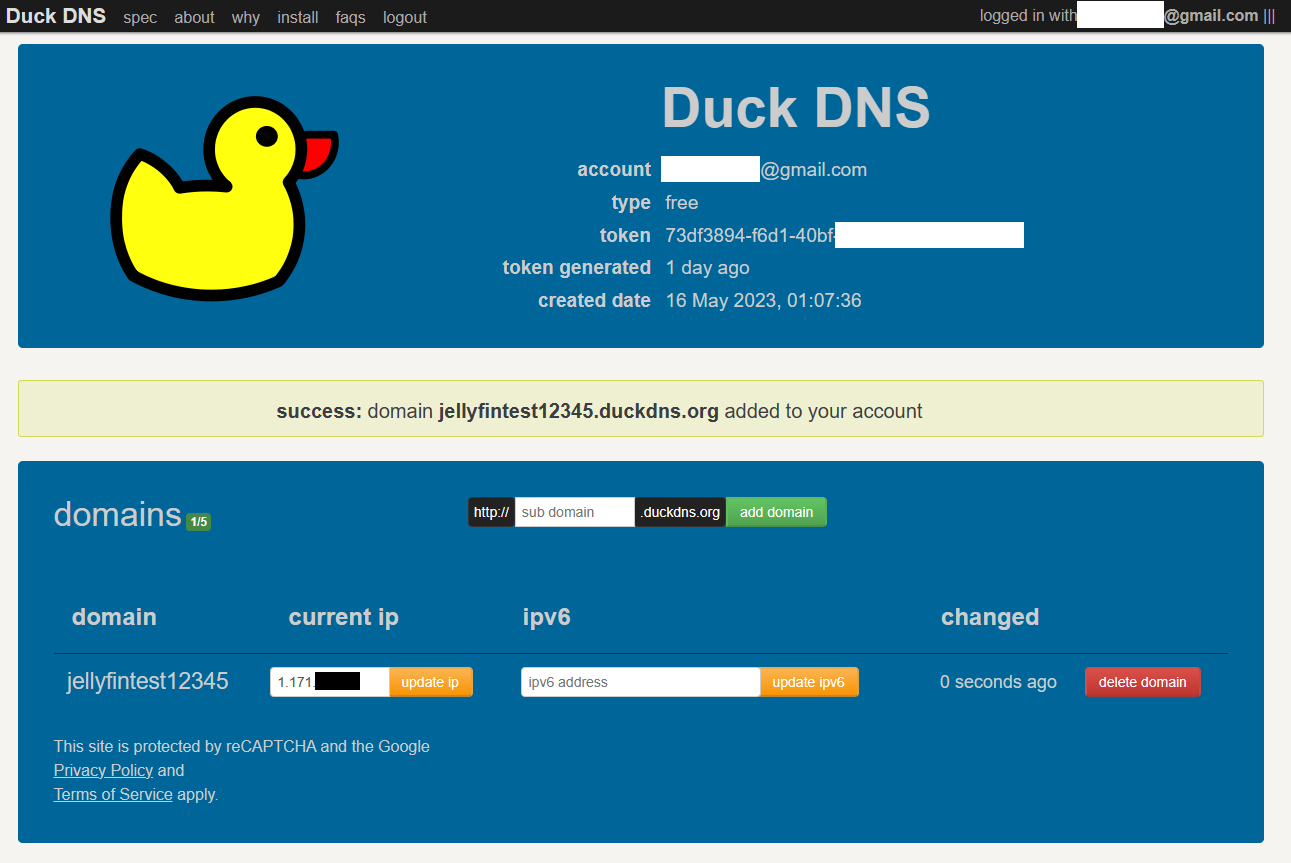Log out of Duck DNS
Image resolution: width=1291 pixels, height=863 pixels.
pyautogui.click(x=404, y=17)
